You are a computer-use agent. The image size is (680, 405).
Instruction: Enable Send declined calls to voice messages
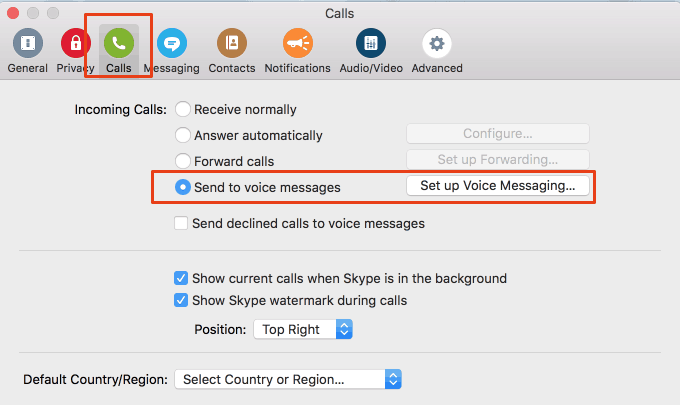pos(181,223)
